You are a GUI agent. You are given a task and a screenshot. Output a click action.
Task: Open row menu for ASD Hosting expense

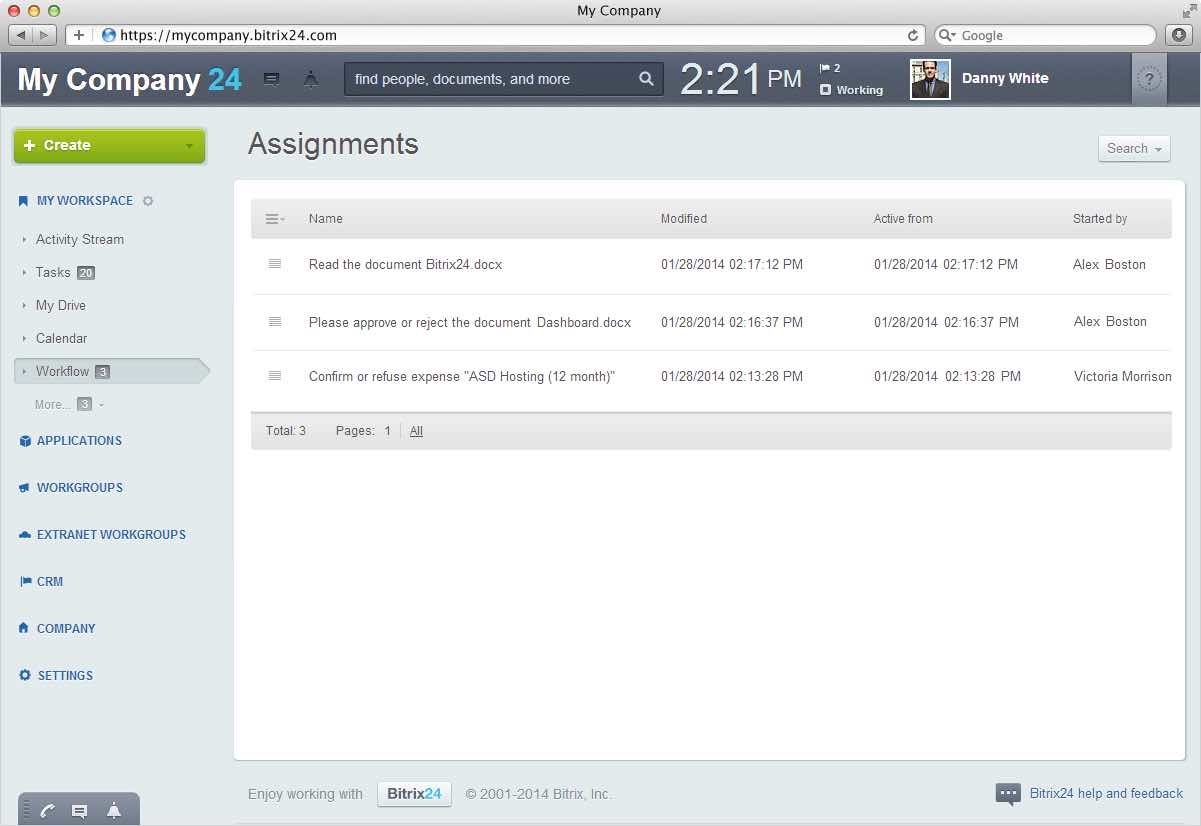point(275,376)
